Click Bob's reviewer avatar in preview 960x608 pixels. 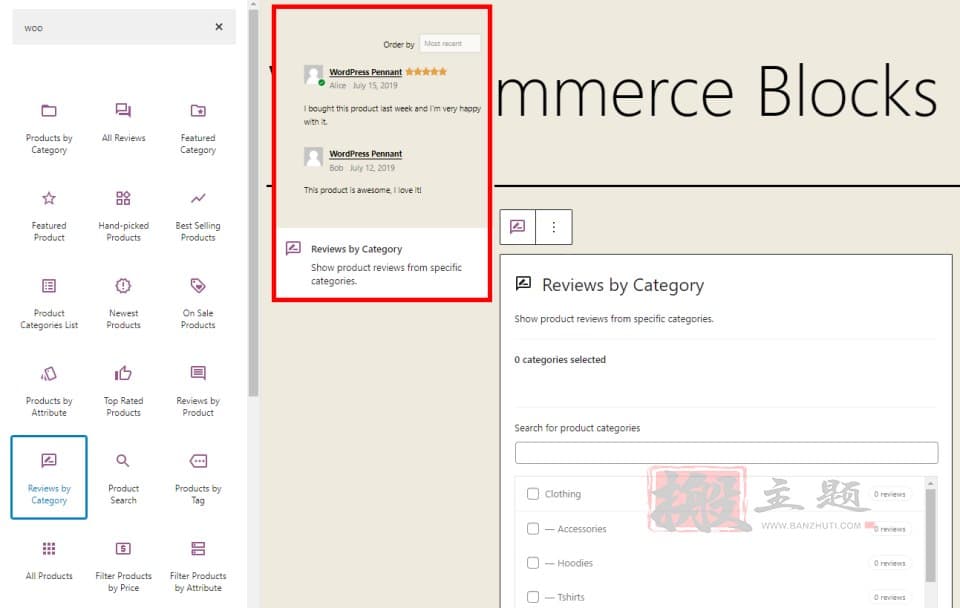(313, 157)
